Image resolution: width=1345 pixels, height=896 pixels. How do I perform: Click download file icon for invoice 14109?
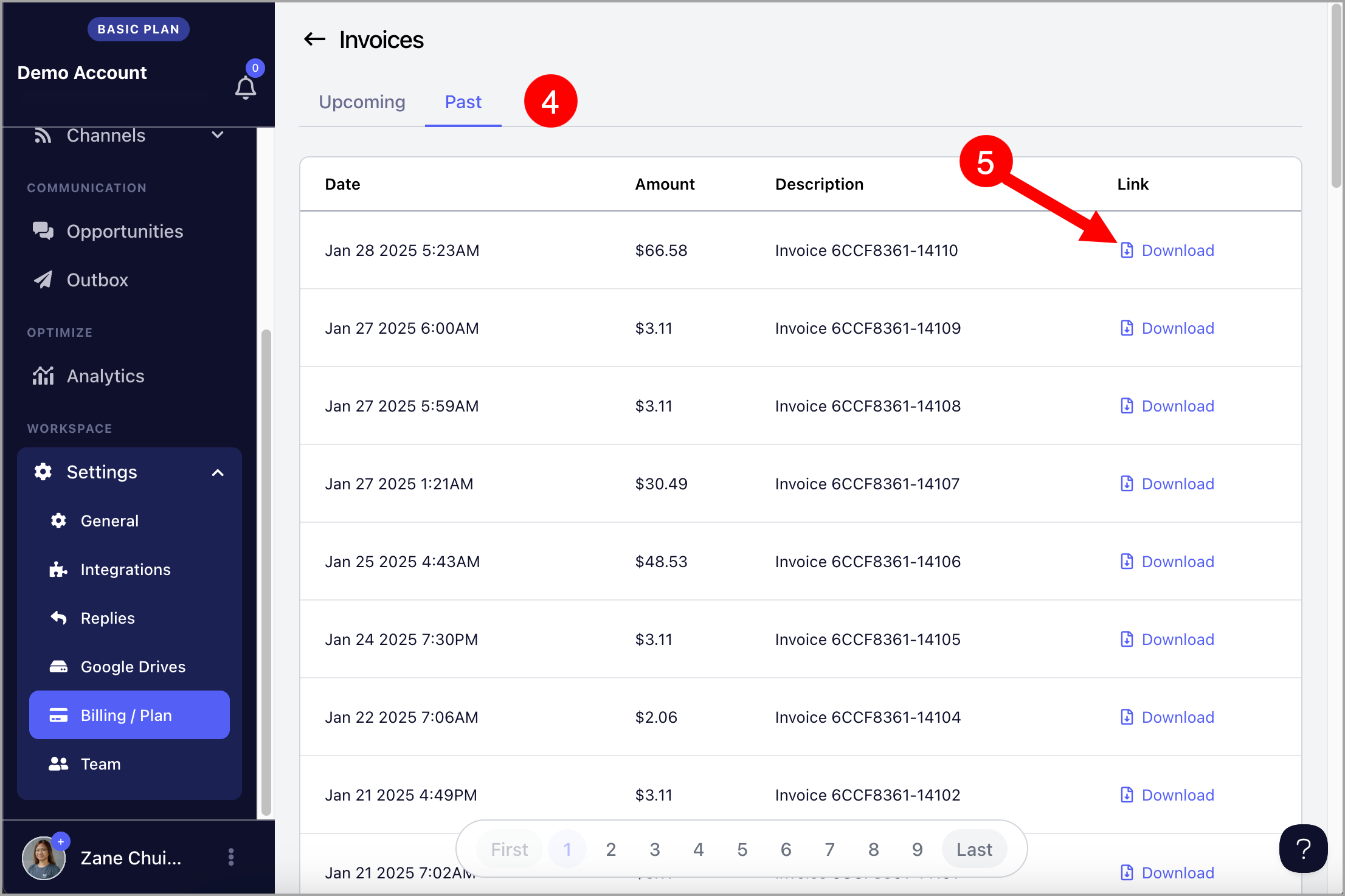(1127, 328)
